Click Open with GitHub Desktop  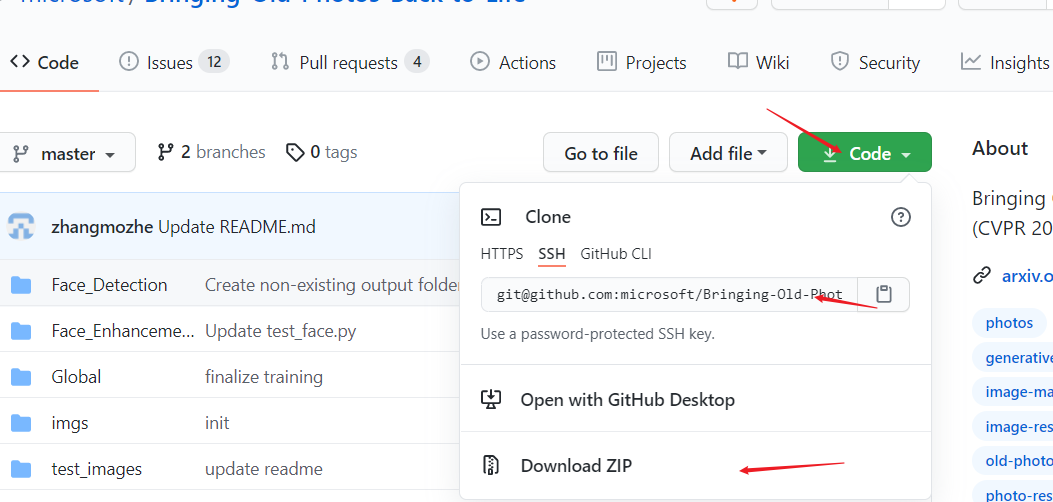click(627, 400)
